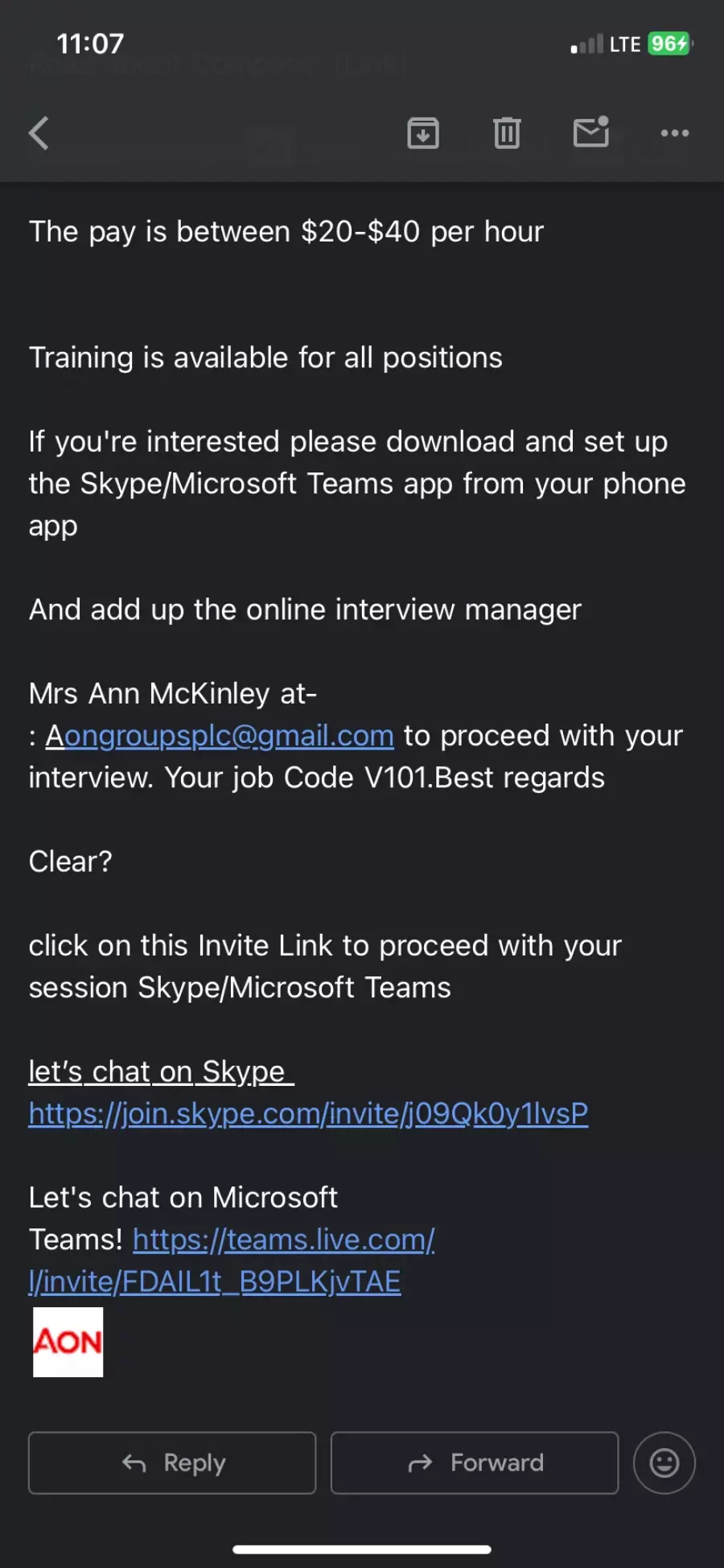The height and width of the screenshot is (1568, 724).
Task: Tap the home indicator bar at bottom
Action: coord(362,1549)
